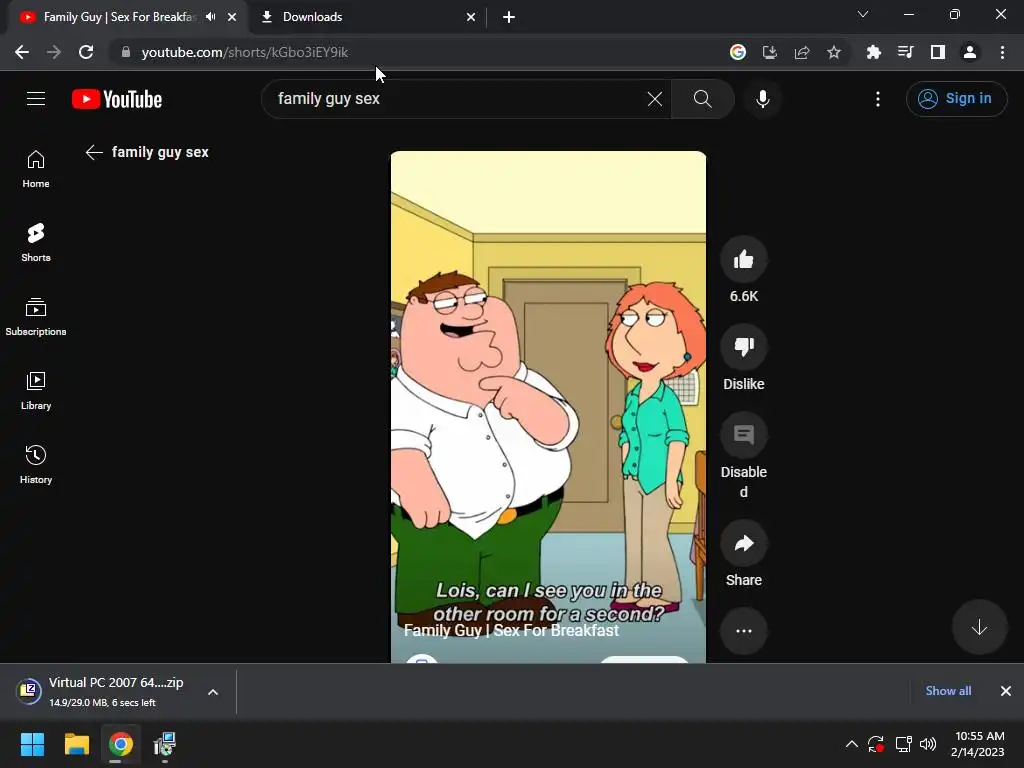Open more actions menu for the short
This screenshot has height=768, width=1024.
click(x=743, y=631)
